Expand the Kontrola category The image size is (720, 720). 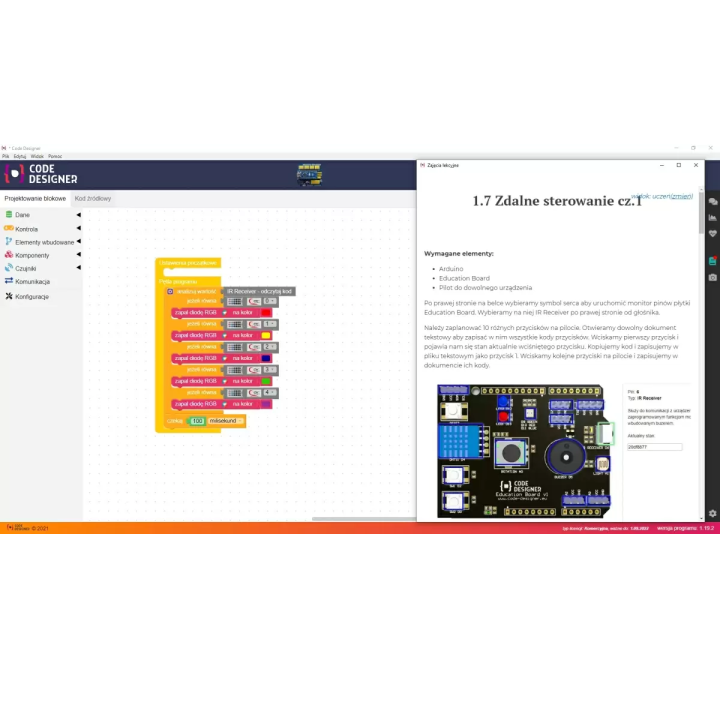point(26,229)
